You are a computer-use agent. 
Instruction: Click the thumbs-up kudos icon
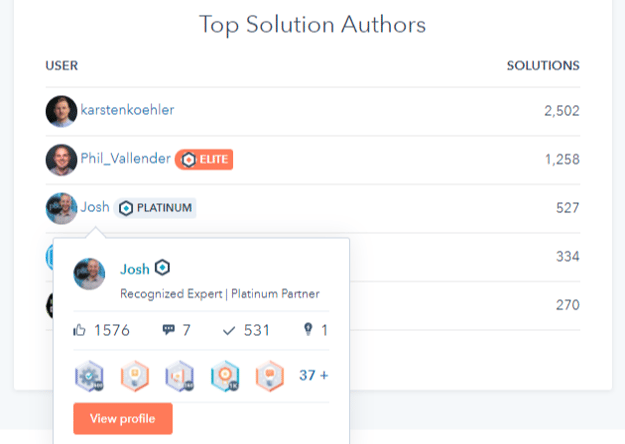point(80,330)
